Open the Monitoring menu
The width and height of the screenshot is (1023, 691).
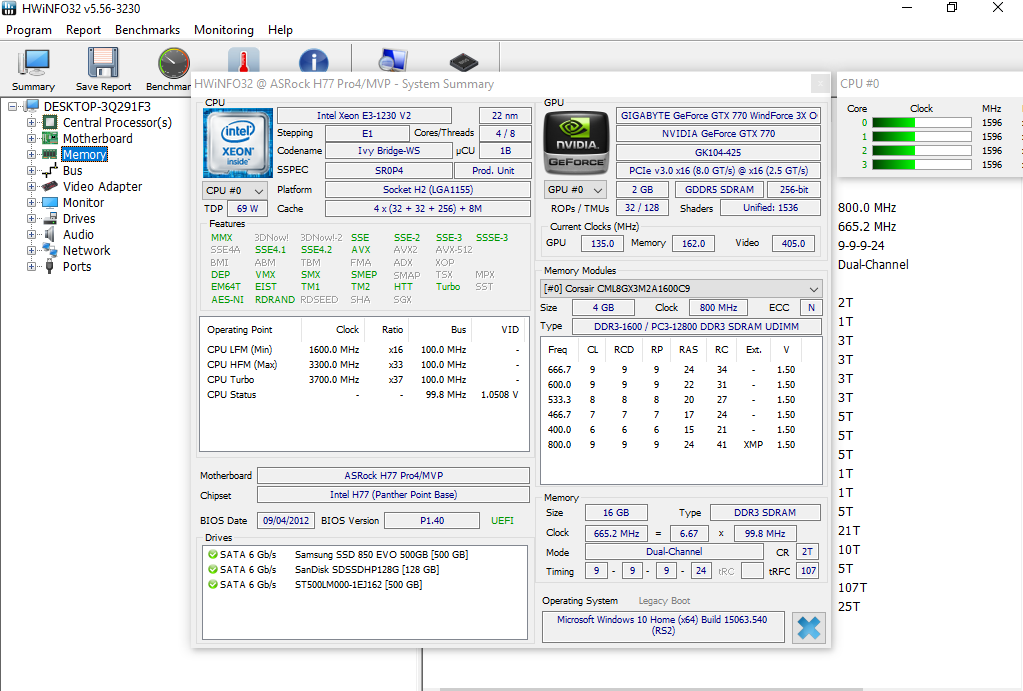(x=224, y=30)
